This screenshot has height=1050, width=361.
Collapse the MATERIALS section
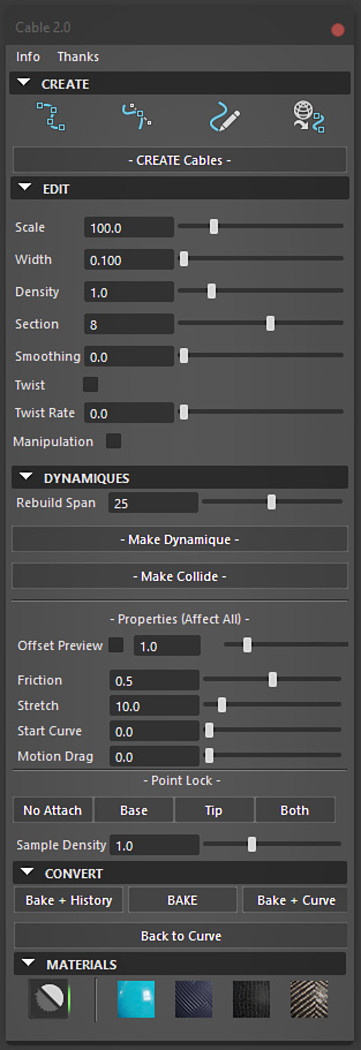coord(28,964)
